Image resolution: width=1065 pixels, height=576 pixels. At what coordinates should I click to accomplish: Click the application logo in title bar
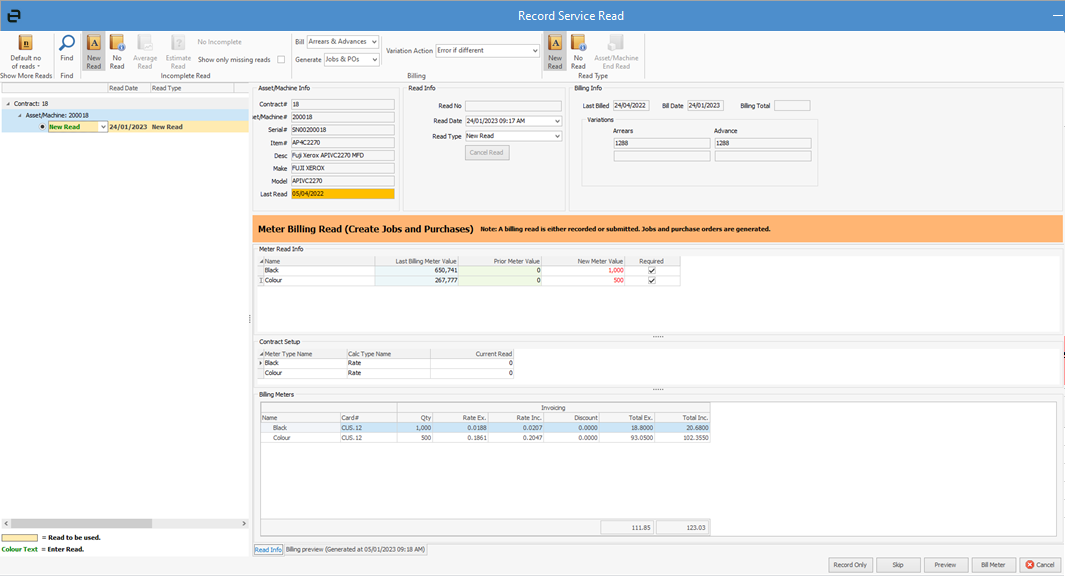(x=14, y=16)
